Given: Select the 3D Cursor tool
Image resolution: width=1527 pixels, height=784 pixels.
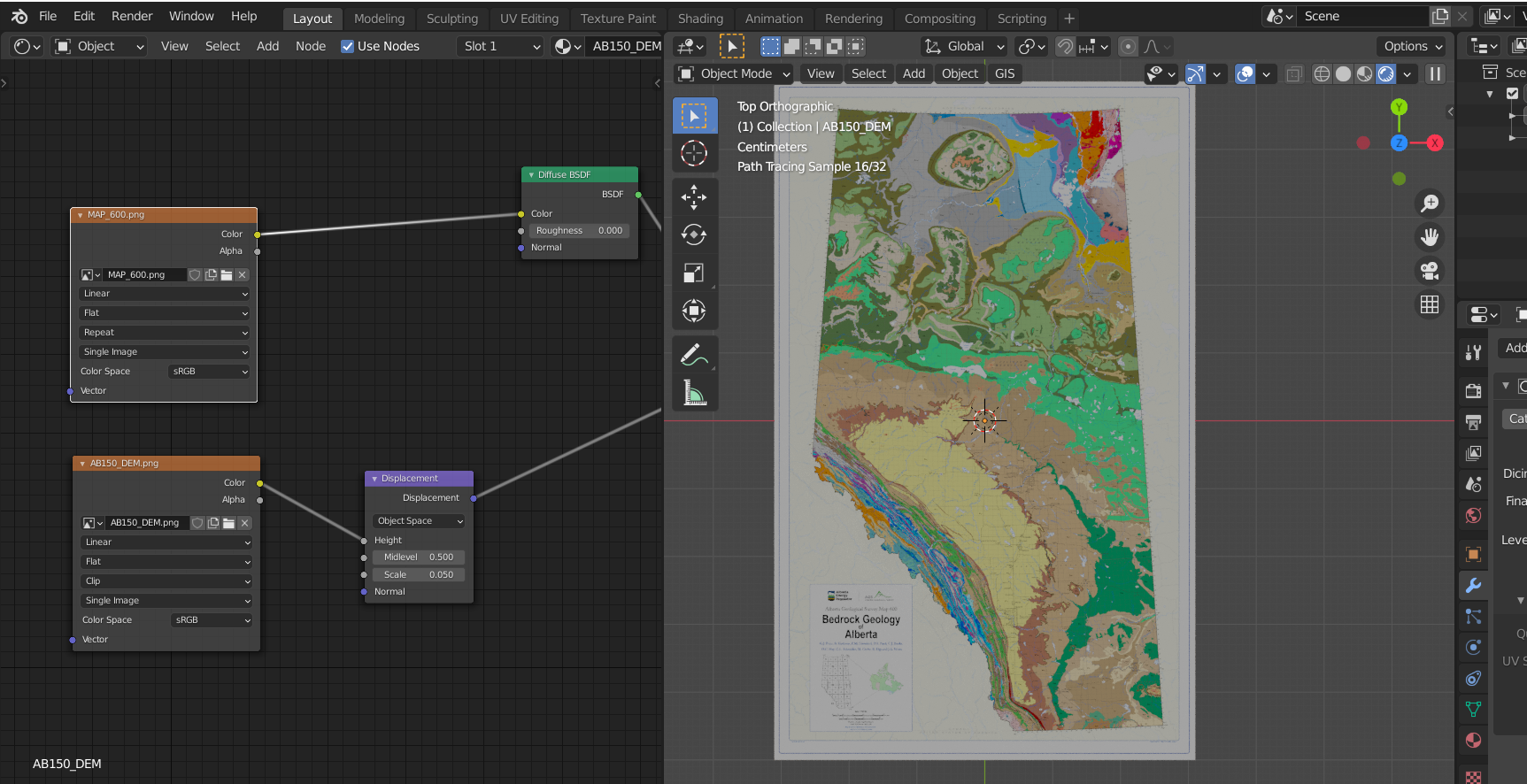Looking at the screenshot, I should point(694,153).
